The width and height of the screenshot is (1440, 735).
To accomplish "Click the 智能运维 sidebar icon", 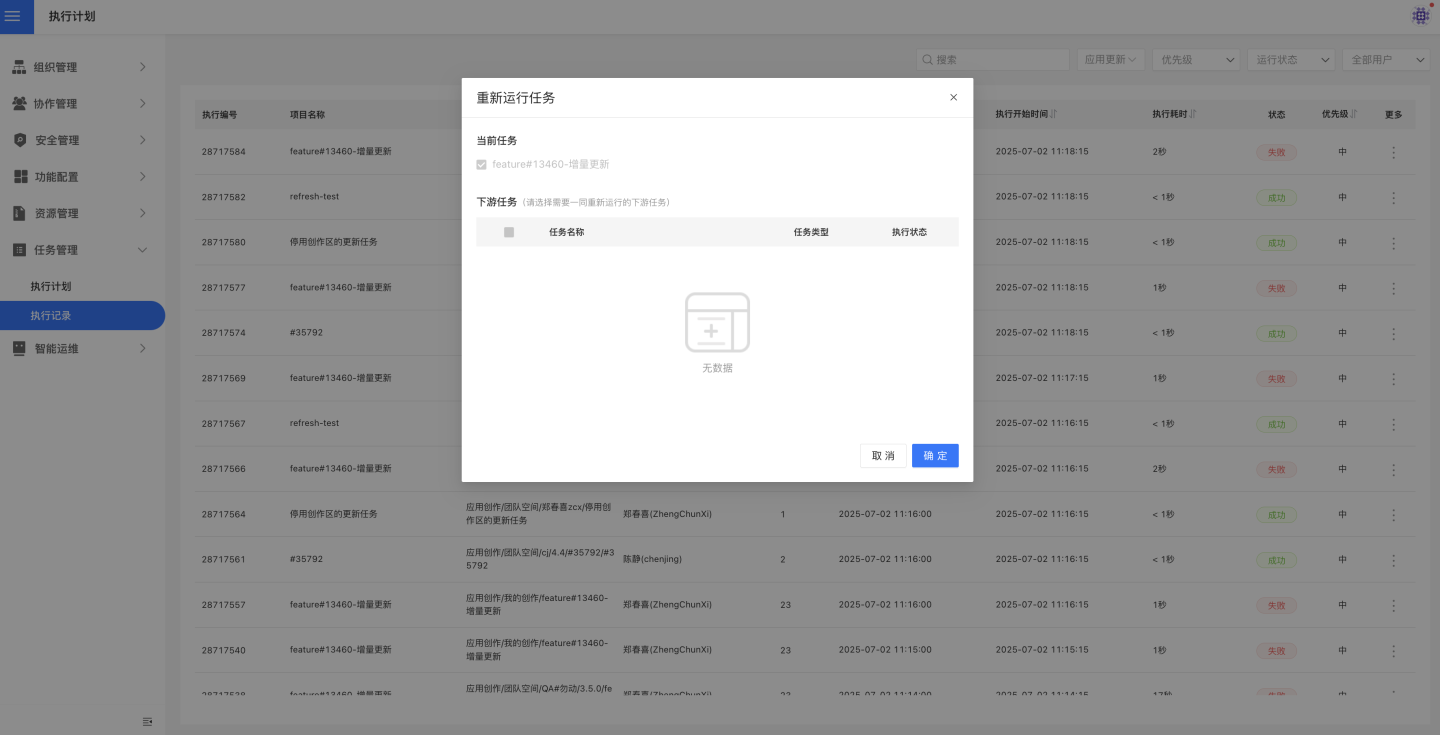I will tap(19, 349).
